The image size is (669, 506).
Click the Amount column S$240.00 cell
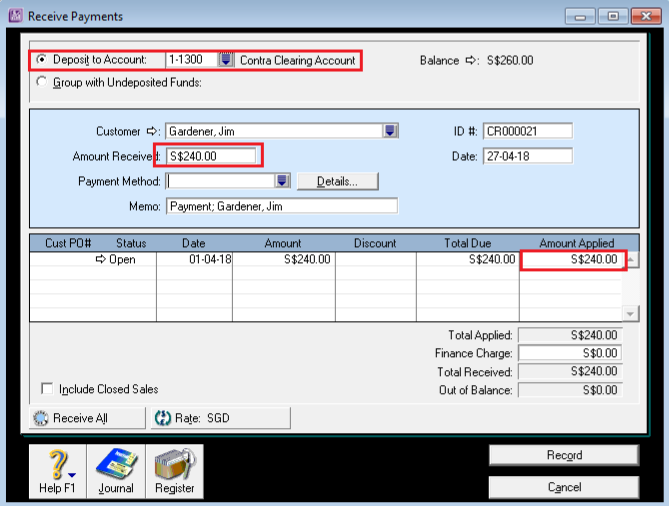tap(284, 259)
